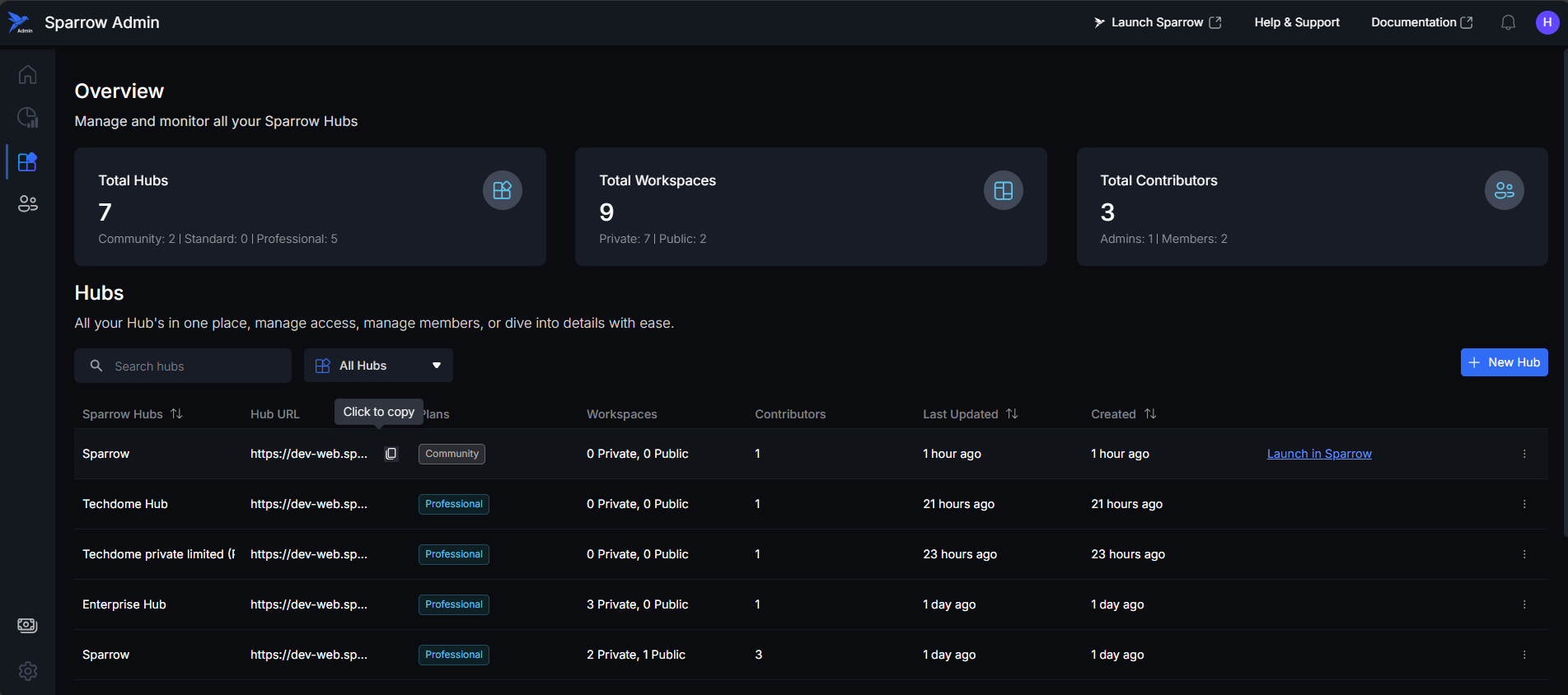
Task: Sort table by Created date
Action: pyautogui.click(x=1150, y=414)
